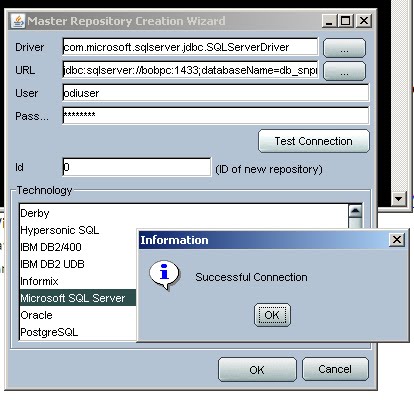Select Oracle in the Technology list

(x=78, y=315)
